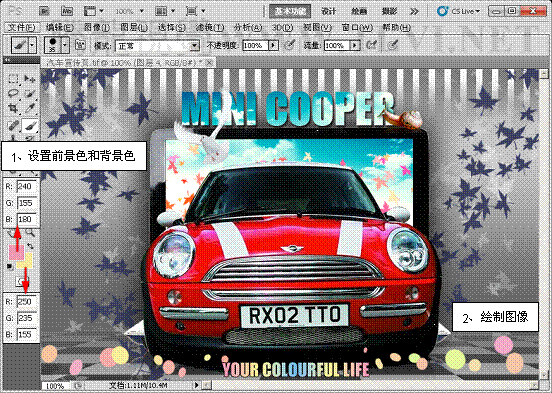Click the horizontal scrollbar left arrow

pos(208,386)
